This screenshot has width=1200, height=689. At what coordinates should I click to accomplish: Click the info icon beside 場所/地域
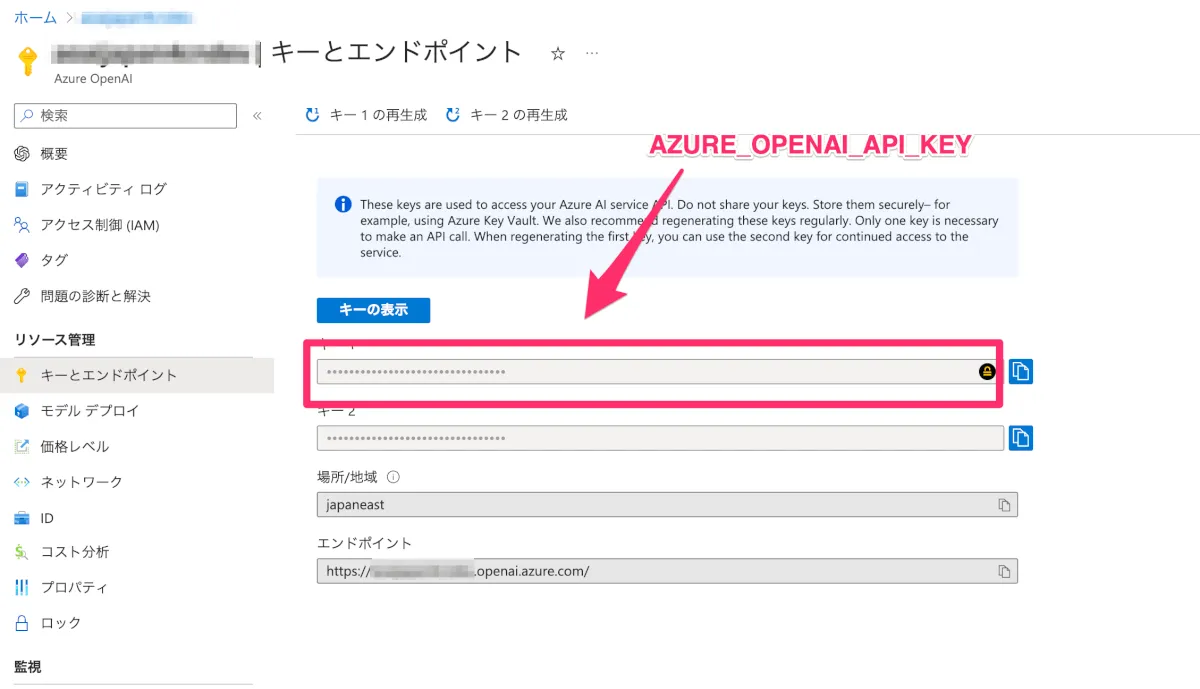(x=393, y=477)
